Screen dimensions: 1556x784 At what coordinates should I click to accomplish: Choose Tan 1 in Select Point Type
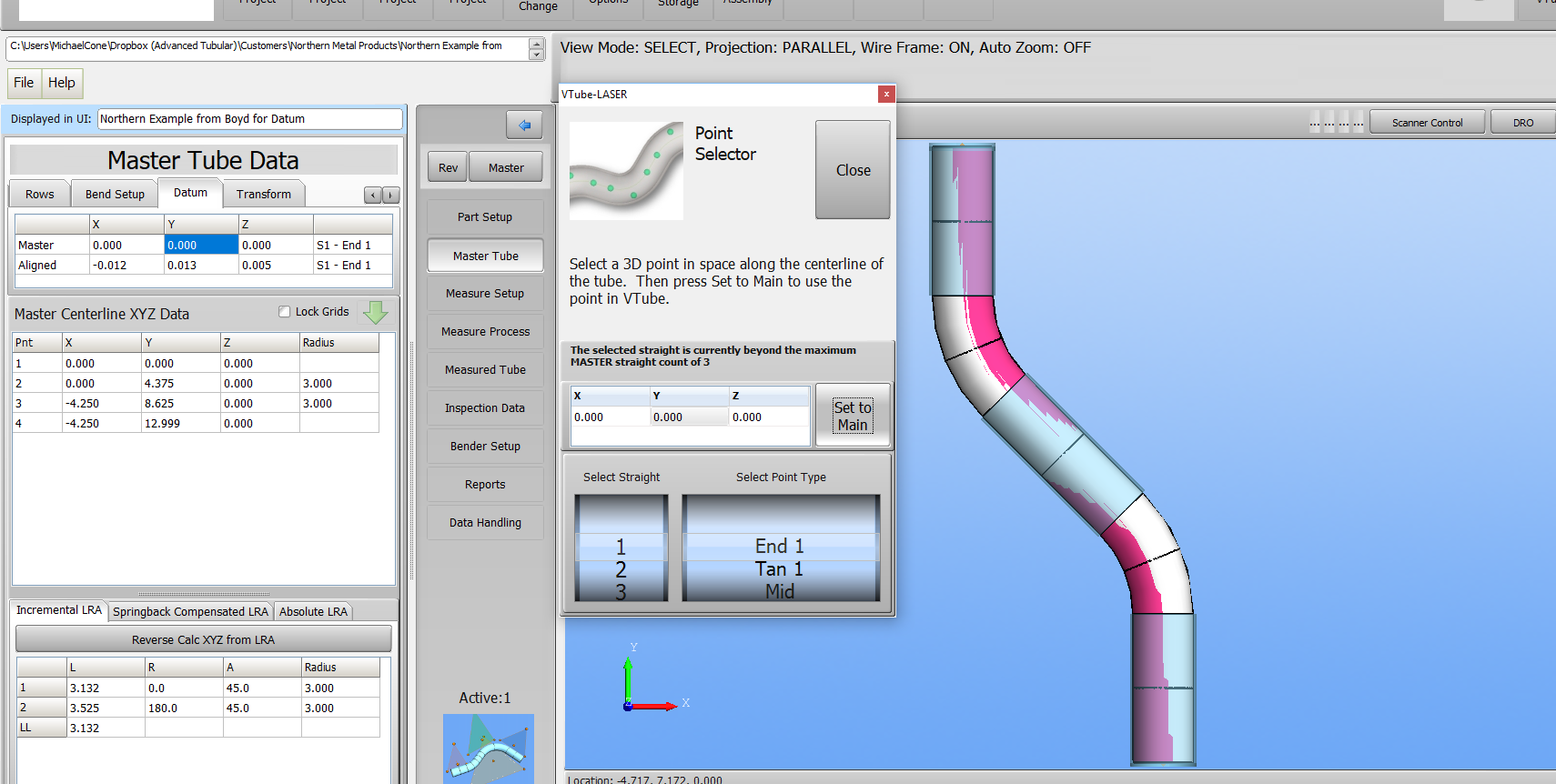[780, 569]
